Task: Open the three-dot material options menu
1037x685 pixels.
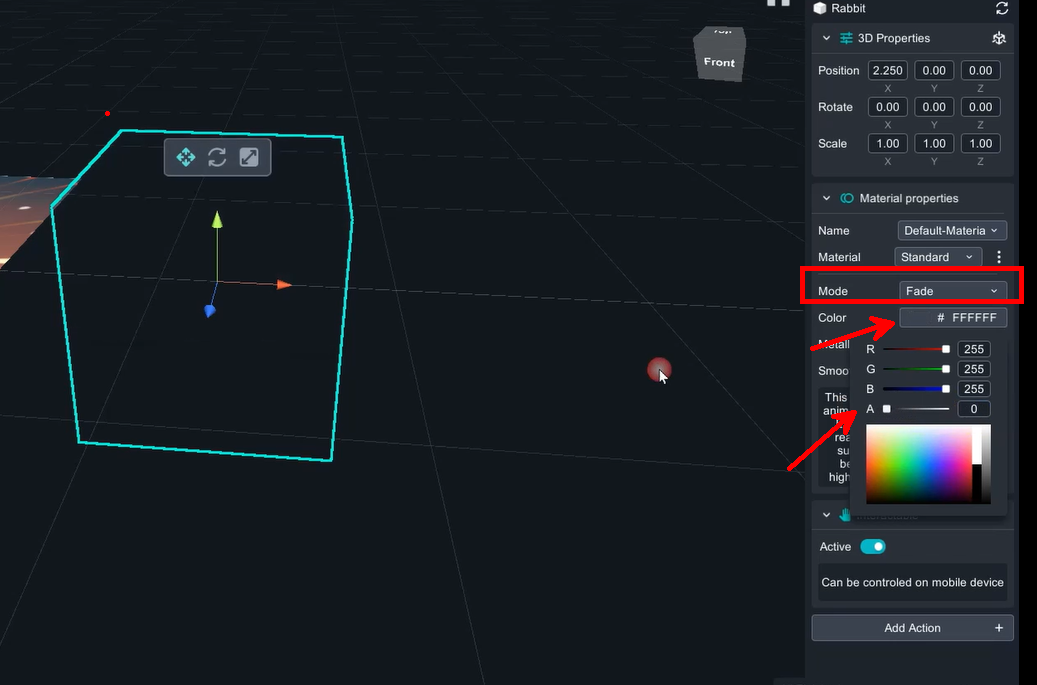Action: [998, 257]
